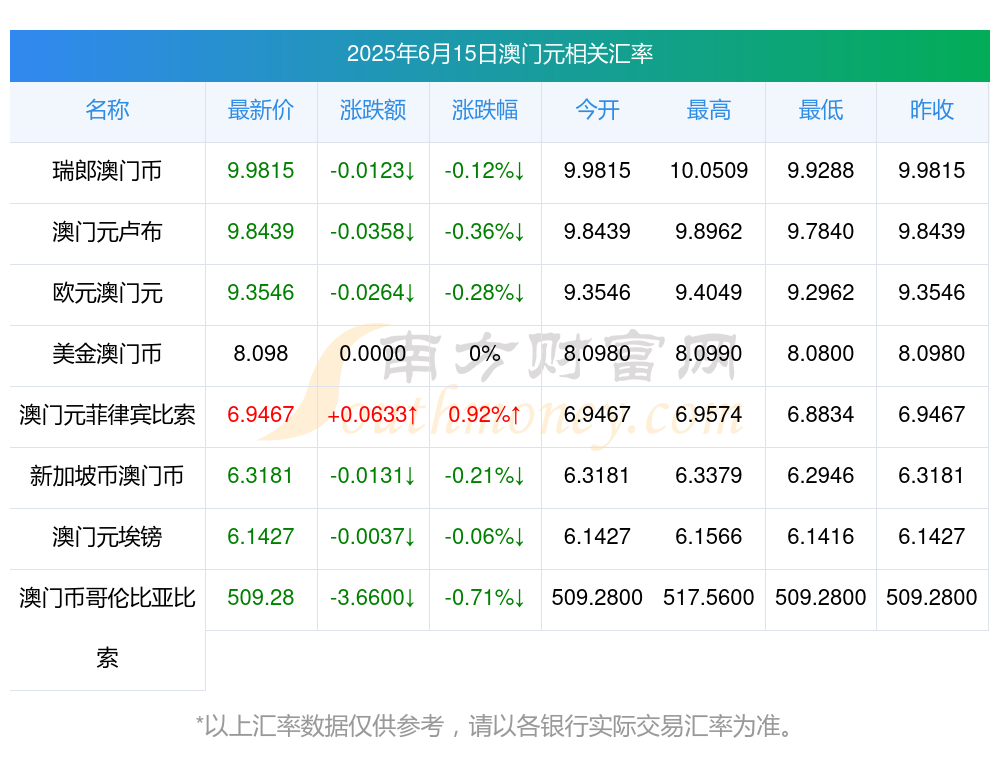Viewport: 1000px width, 757px height.
Task: Click latest price 9.9815 in green
Action: click(260, 170)
